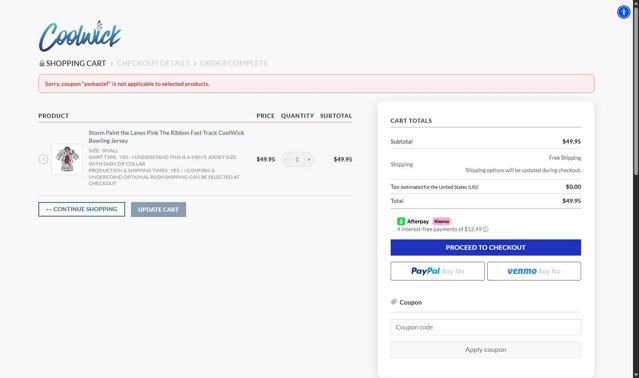The image size is (639, 378).
Task: Open the accessibility widget icon
Action: [623, 12]
